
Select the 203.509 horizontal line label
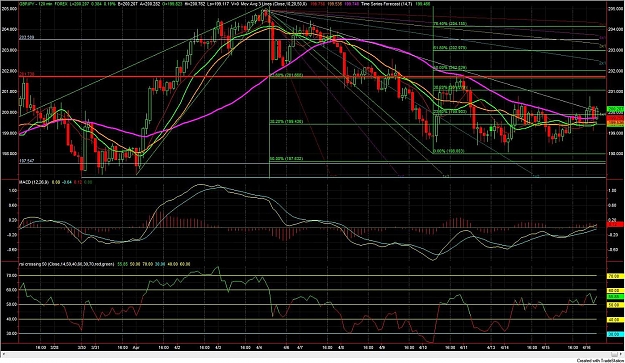point(27,37)
